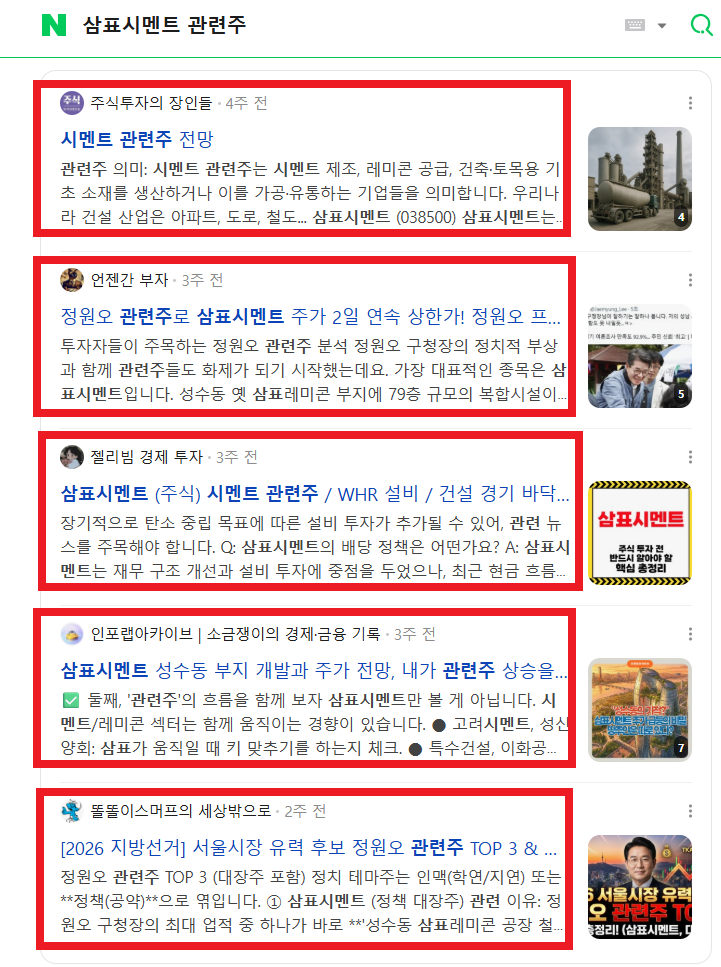This screenshot has height=967, width=721.
Task: Click 똘똘이스머프의 세상밖으로 blog name
Action: (x=181, y=811)
